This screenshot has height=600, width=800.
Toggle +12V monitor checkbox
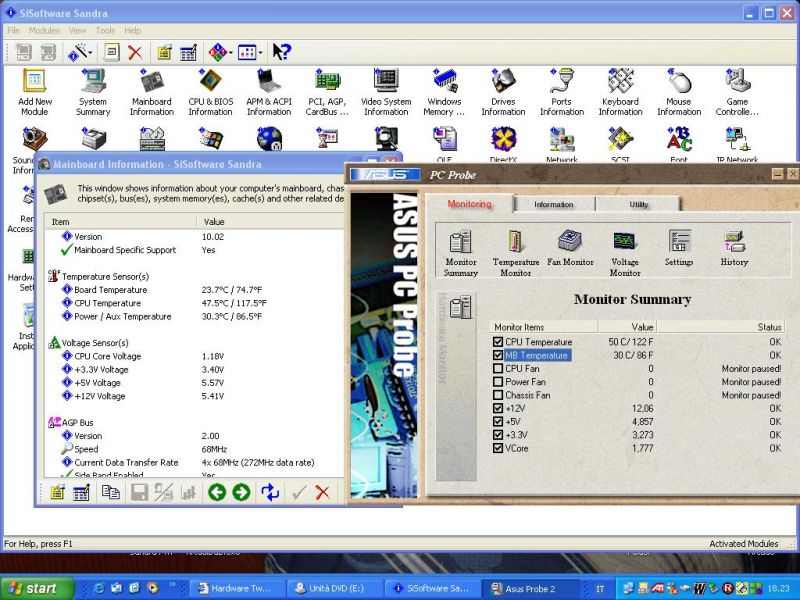(x=498, y=408)
